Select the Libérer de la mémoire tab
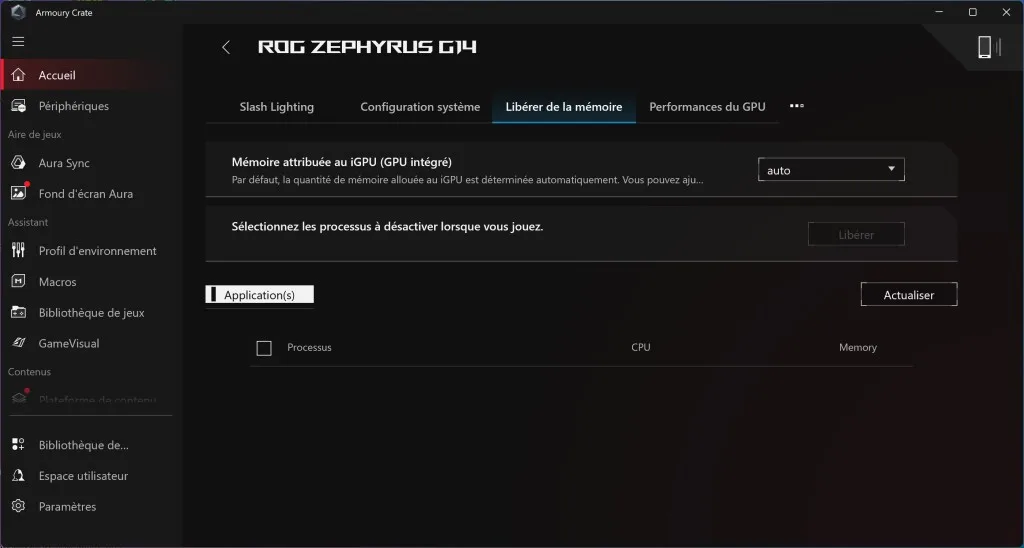Viewport: 1024px width, 548px height. tap(564, 107)
